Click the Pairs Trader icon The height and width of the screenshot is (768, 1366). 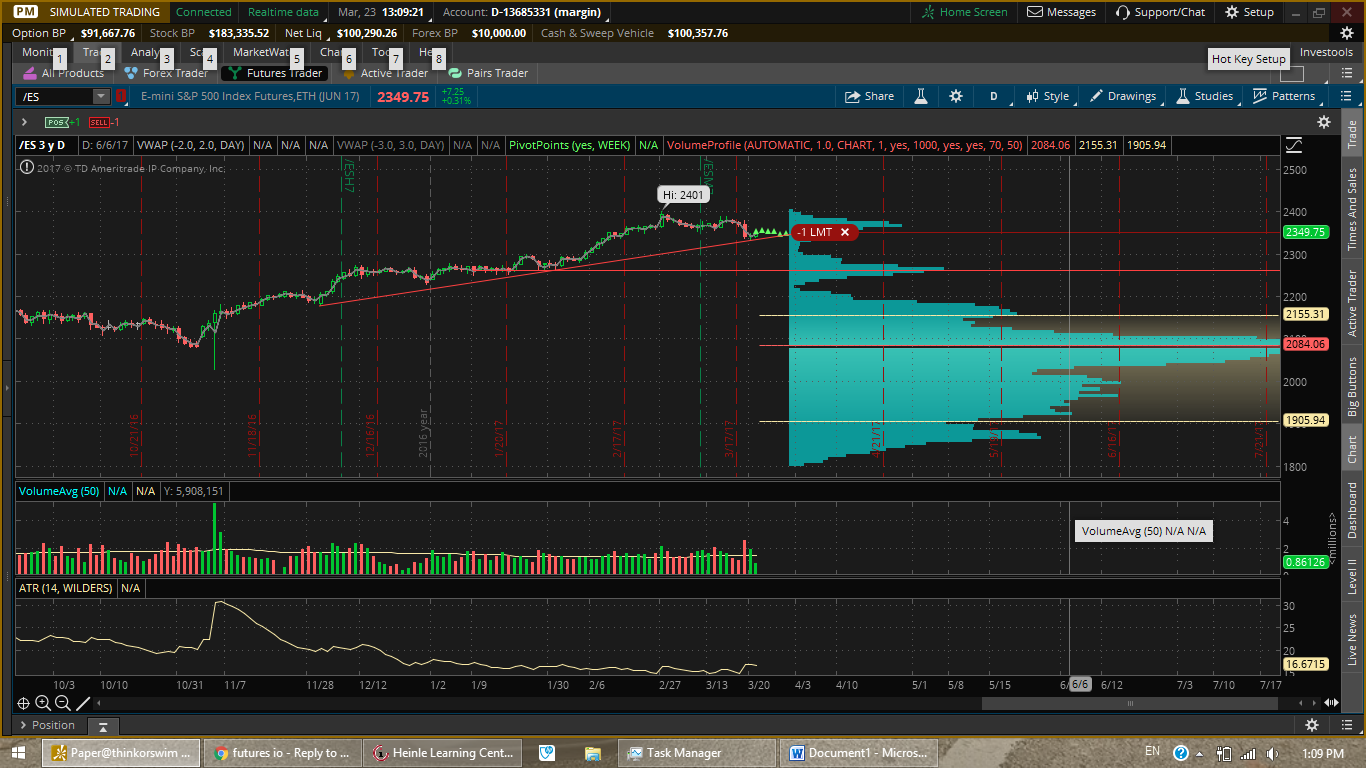pyautogui.click(x=455, y=73)
